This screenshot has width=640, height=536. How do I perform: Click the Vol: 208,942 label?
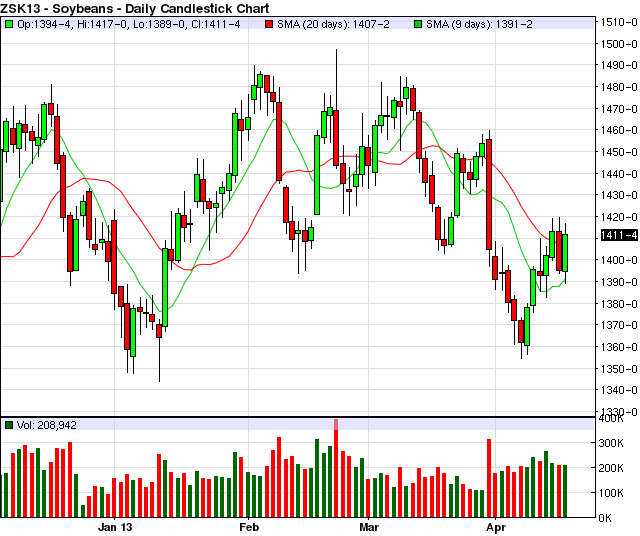[47, 425]
